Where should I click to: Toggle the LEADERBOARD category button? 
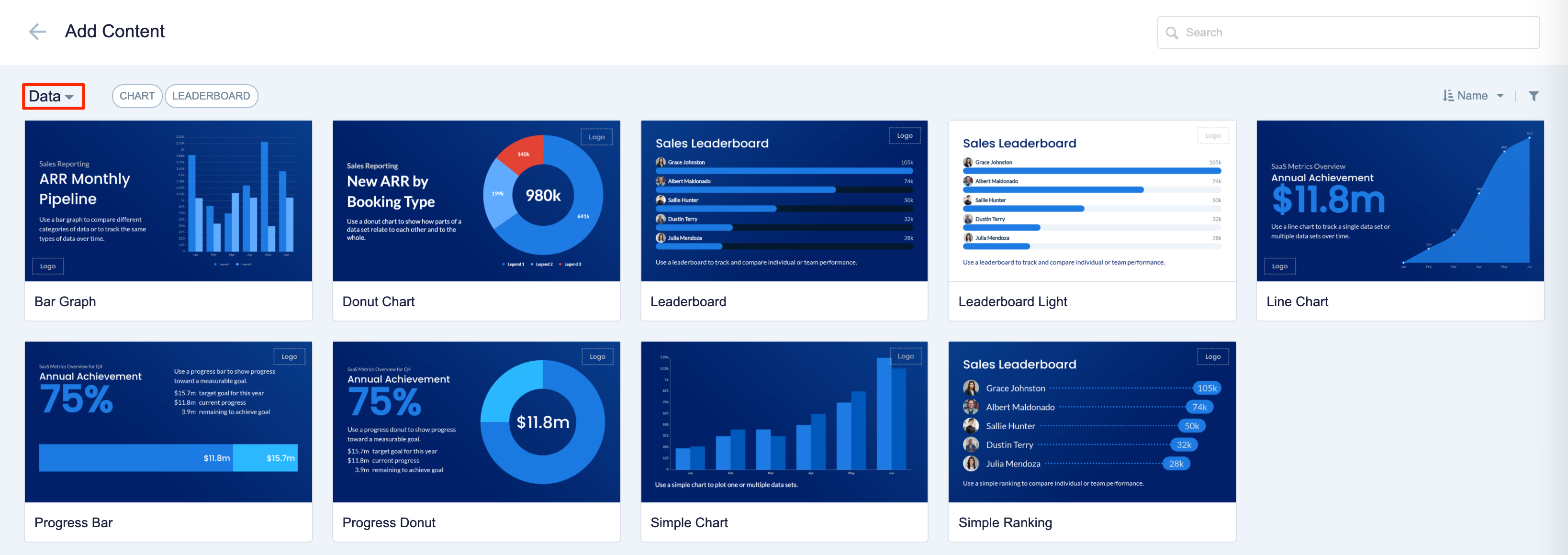coord(211,96)
